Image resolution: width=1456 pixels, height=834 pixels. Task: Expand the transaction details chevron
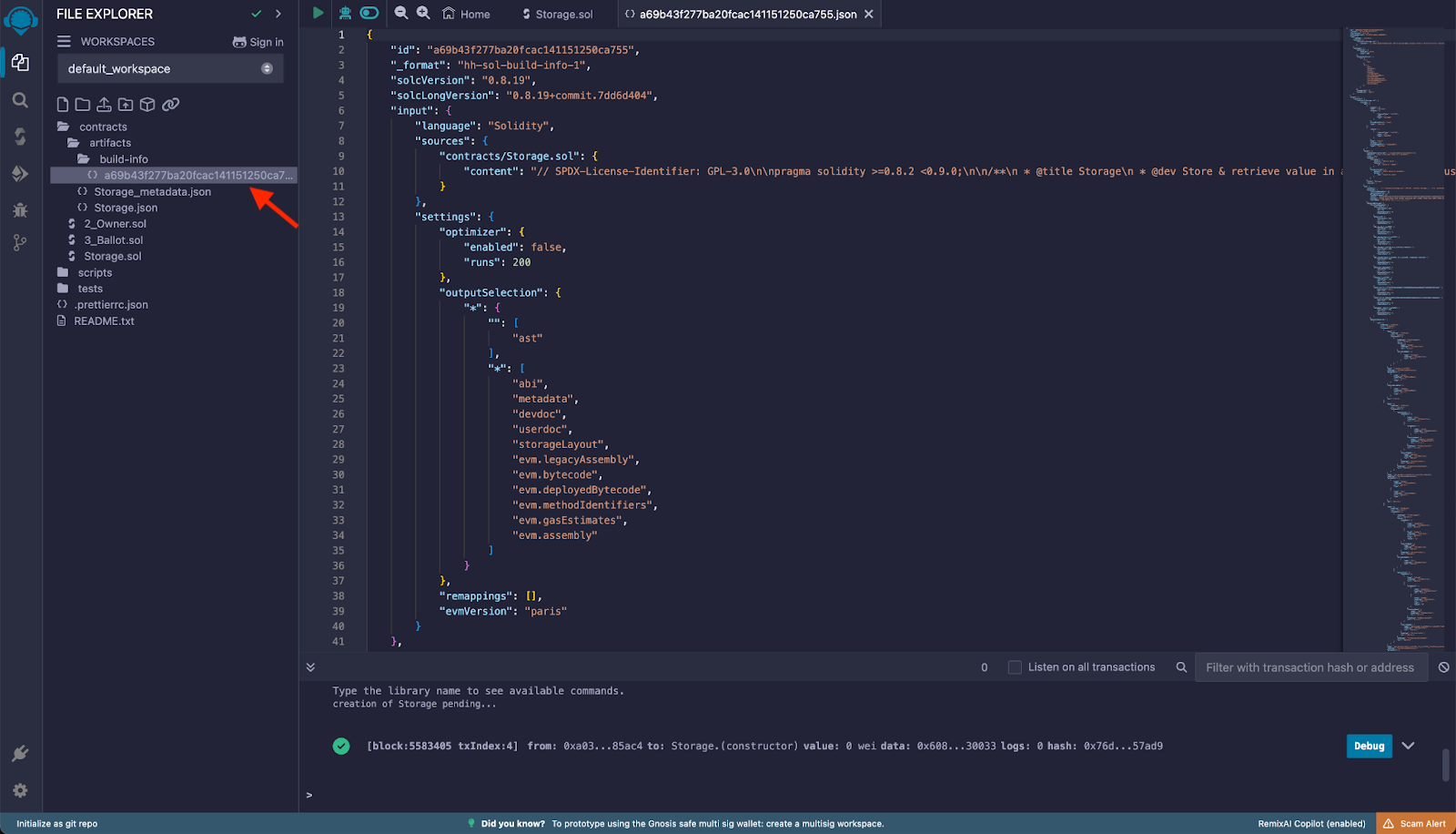coord(1408,746)
